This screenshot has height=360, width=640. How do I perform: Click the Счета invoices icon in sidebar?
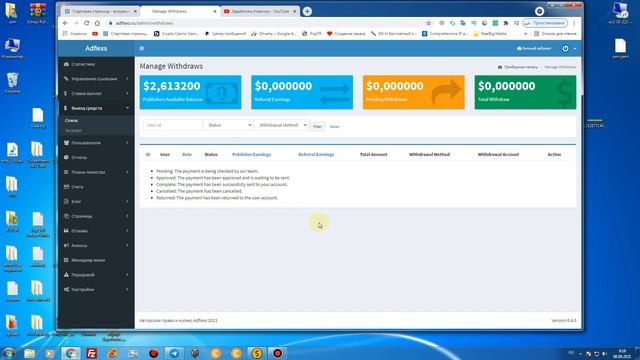pyautogui.click(x=67, y=187)
